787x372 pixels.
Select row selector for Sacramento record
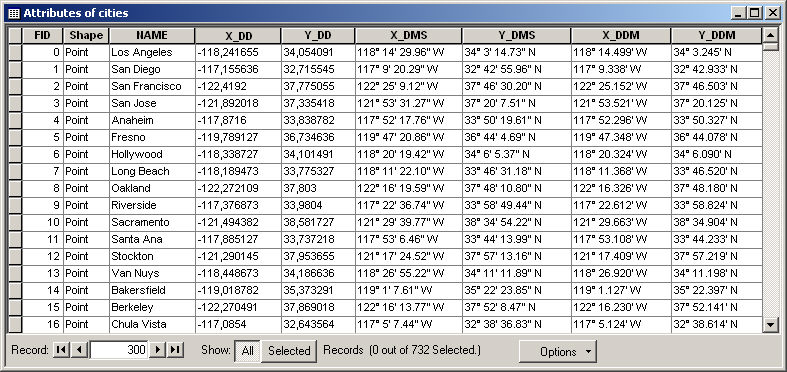pos(15,222)
